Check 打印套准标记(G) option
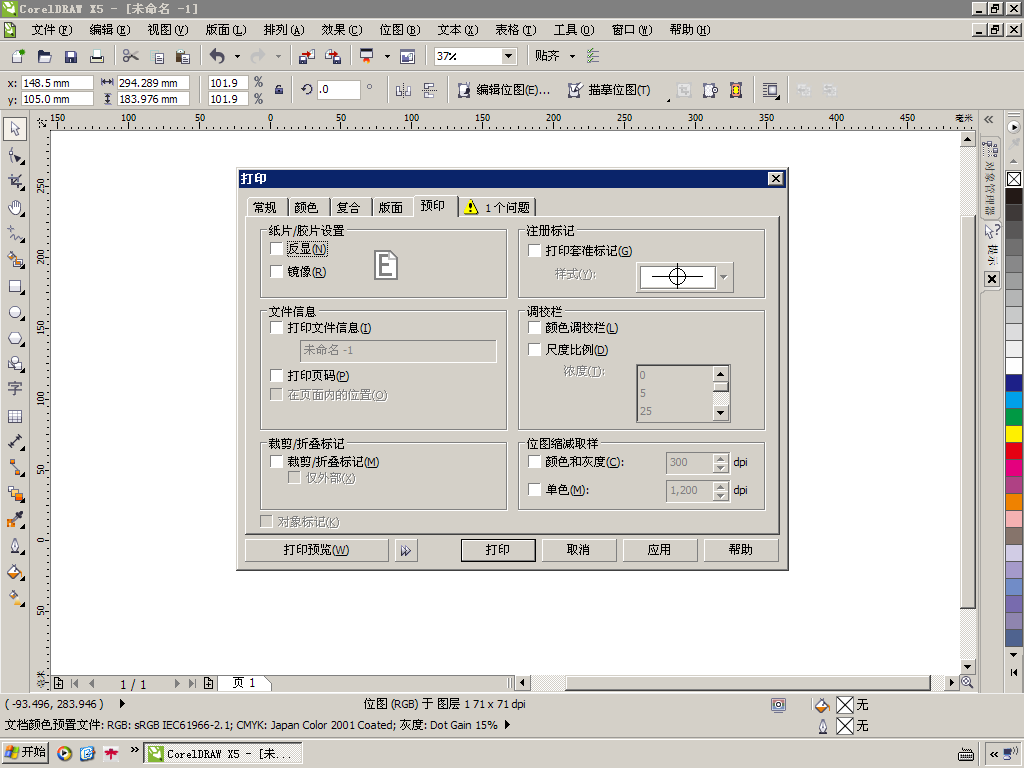Image resolution: width=1024 pixels, height=768 pixels. tap(534, 251)
